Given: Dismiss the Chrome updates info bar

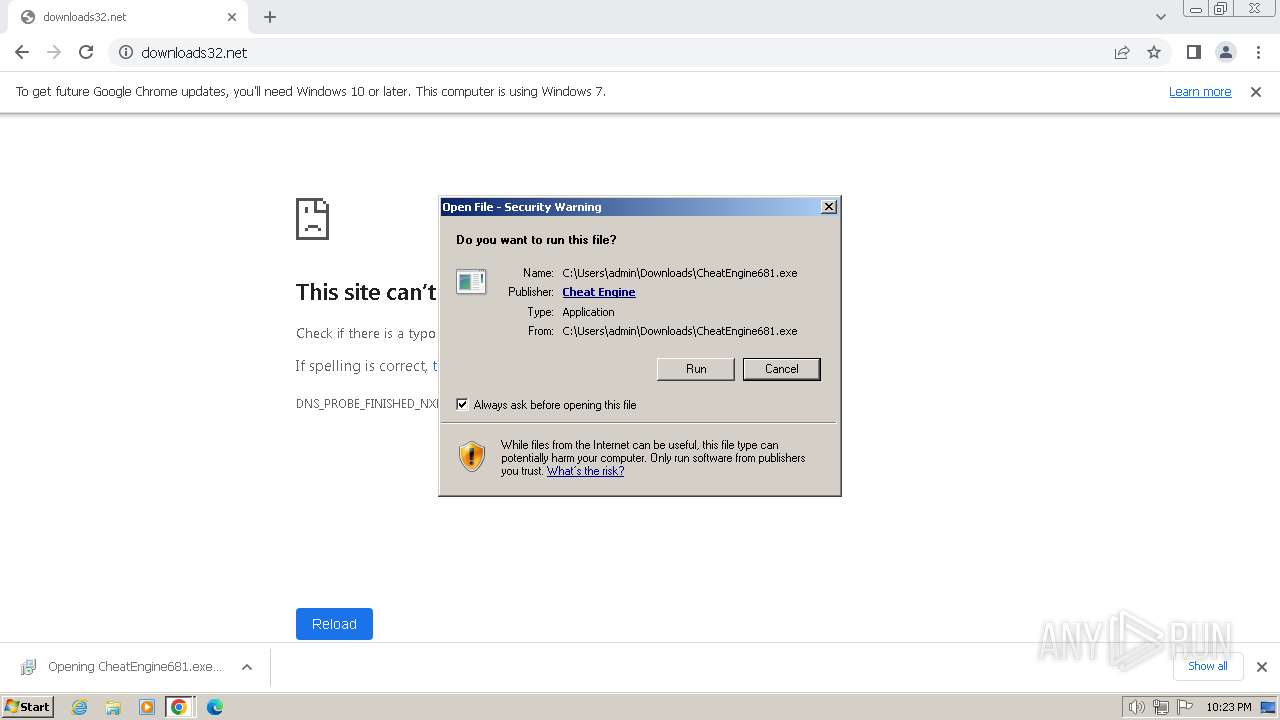Looking at the screenshot, I should 1256,91.
